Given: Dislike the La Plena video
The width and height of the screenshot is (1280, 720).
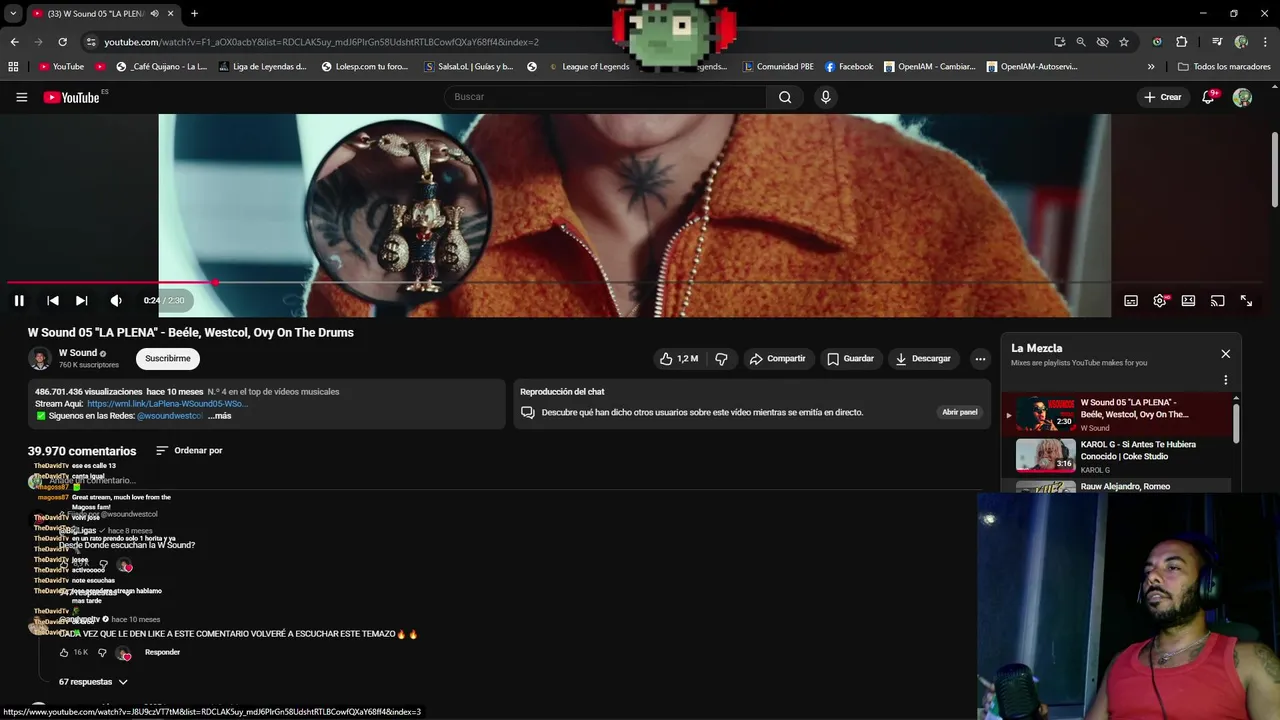Looking at the screenshot, I should (x=721, y=358).
